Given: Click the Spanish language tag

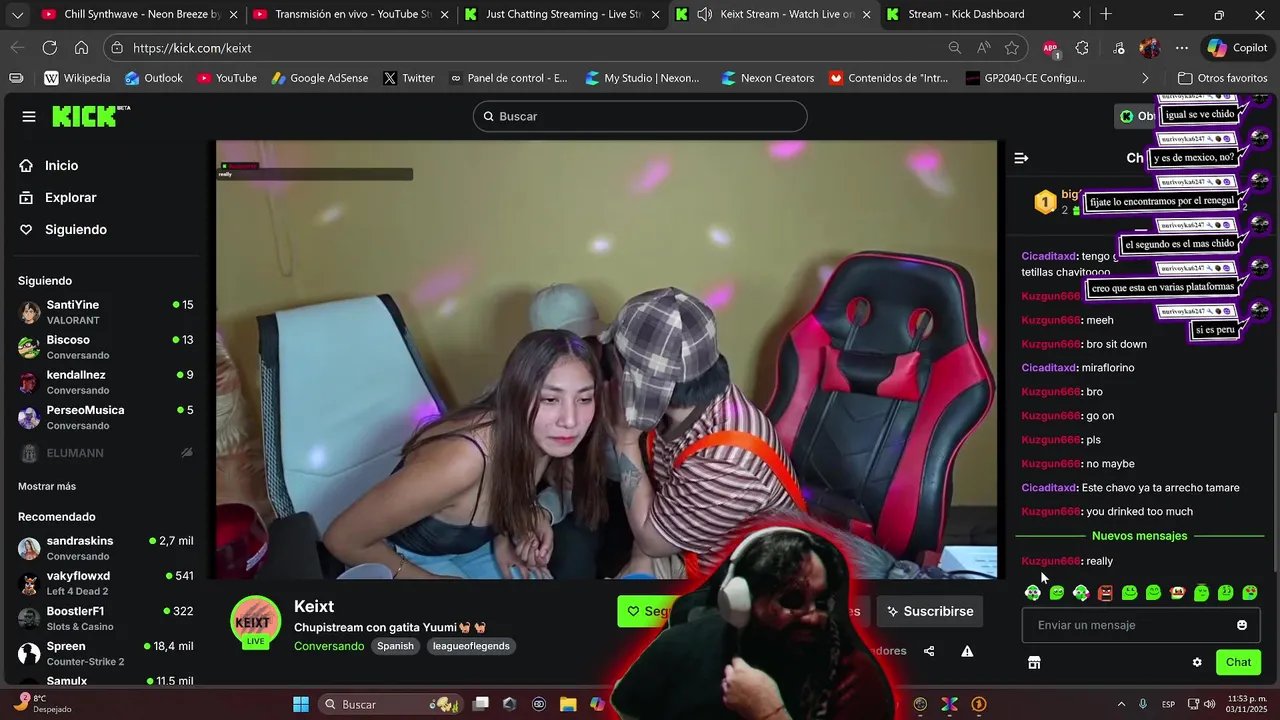Looking at the screenshot, I should pyautogui.click(x=395, y=646).
